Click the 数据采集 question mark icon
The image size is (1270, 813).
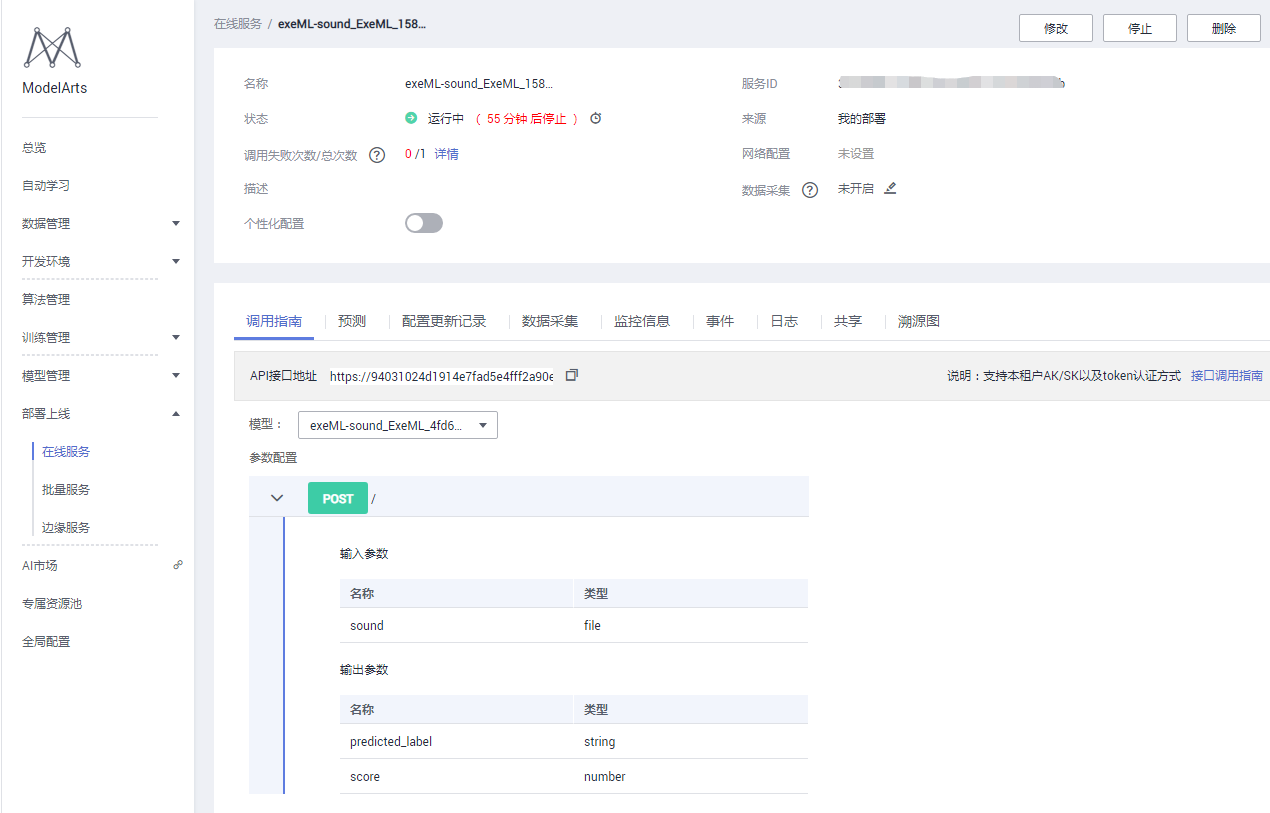(810, 190)
